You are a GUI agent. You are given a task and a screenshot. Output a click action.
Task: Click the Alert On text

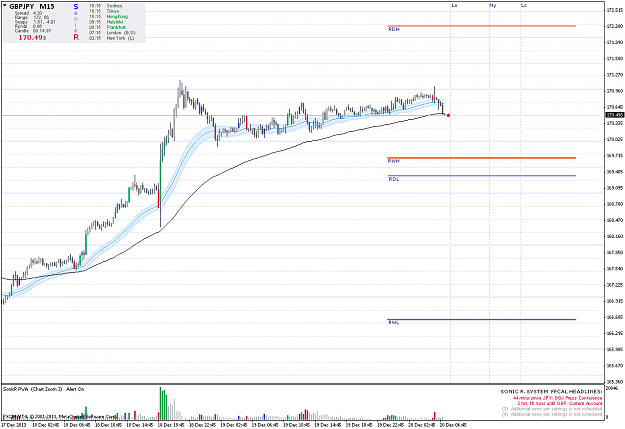[75, 389]
